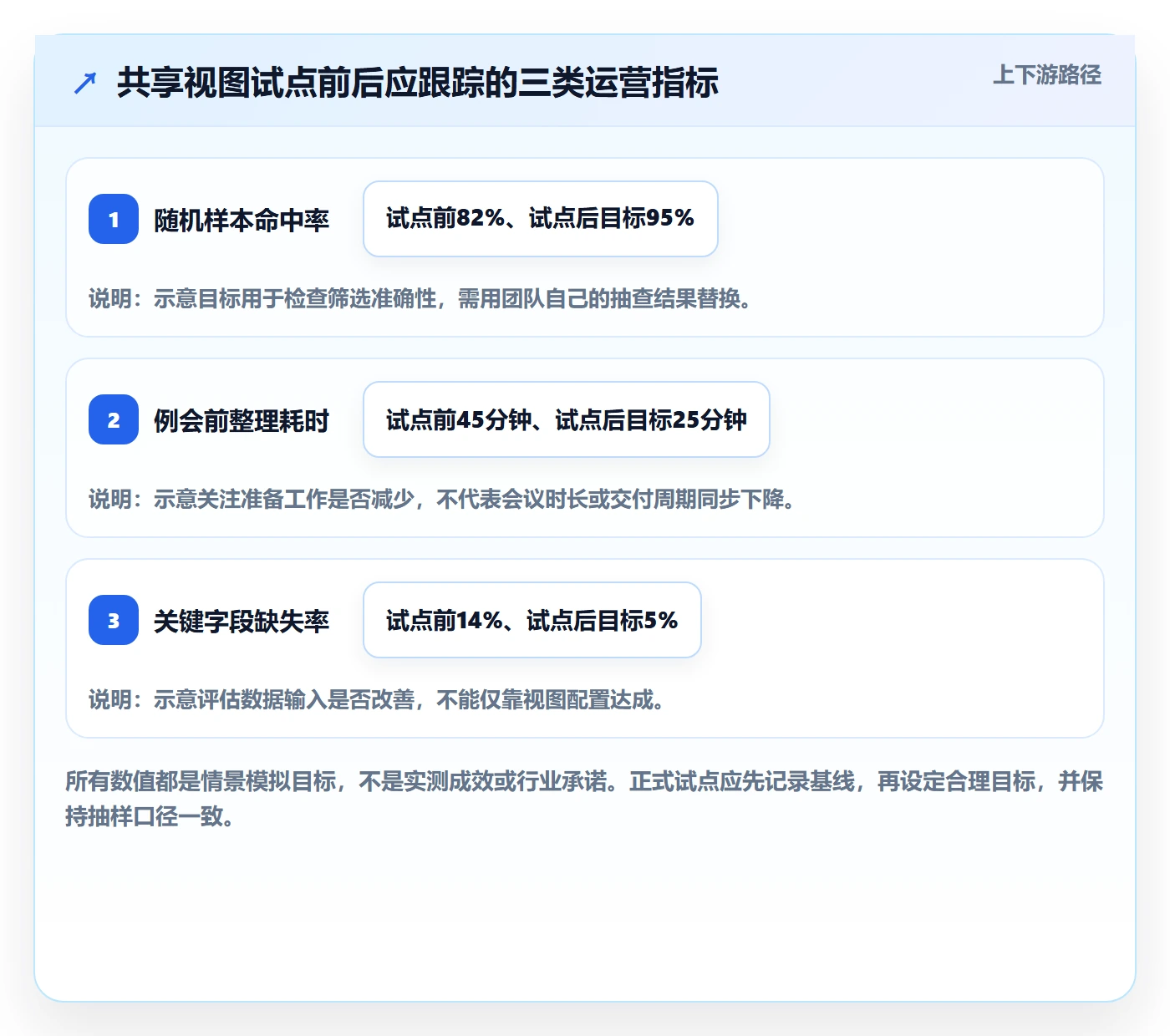Click the note about 检查筛选准确性
This screenshot has height=1036, width=1170.
[x=420, y=298]
